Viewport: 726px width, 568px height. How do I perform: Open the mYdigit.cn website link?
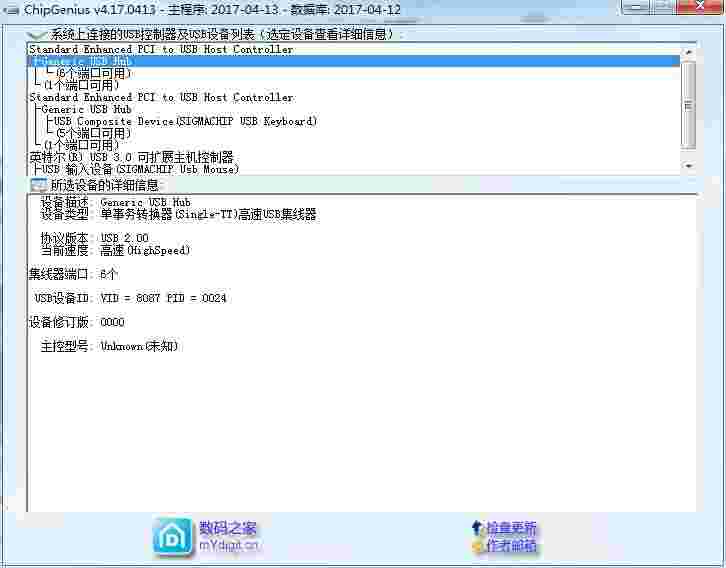point(228,545)
